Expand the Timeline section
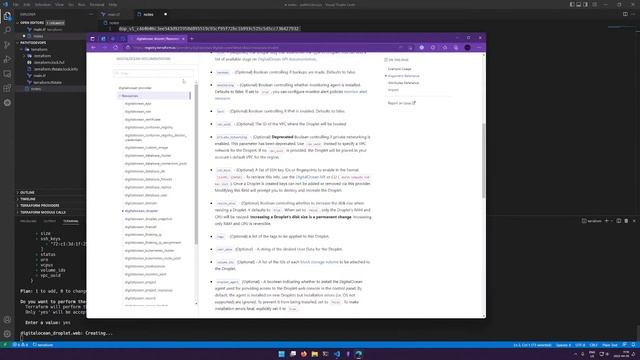This screenshot has height=360, width=640. 28,199
